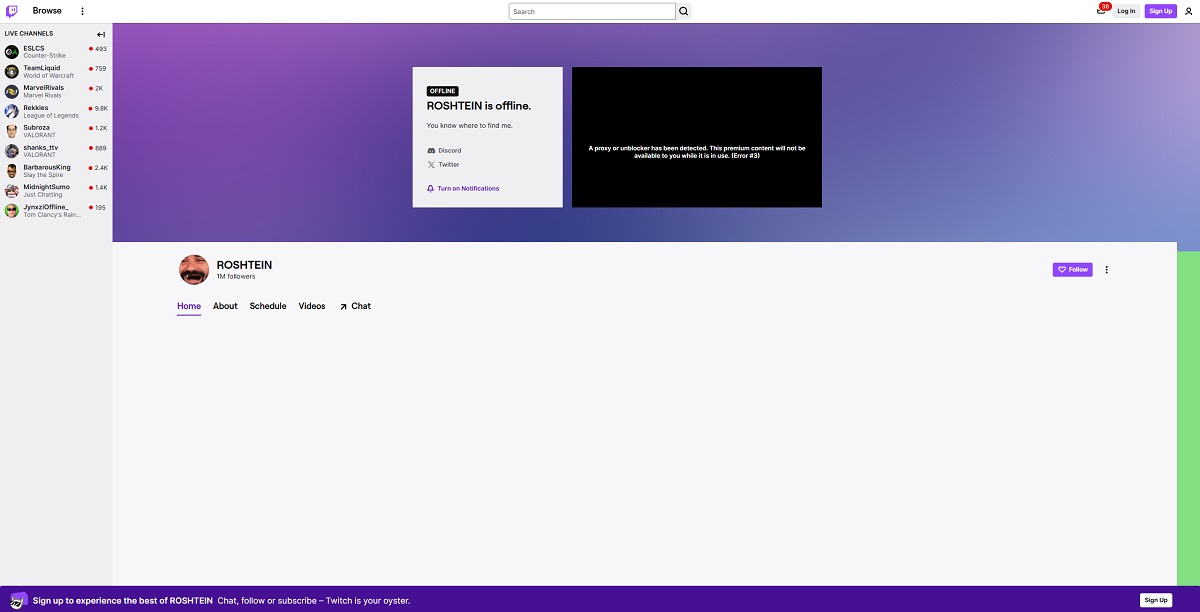Open the user profile icon menu
Screen dimensions: 1200x612
click(1189, 11)
